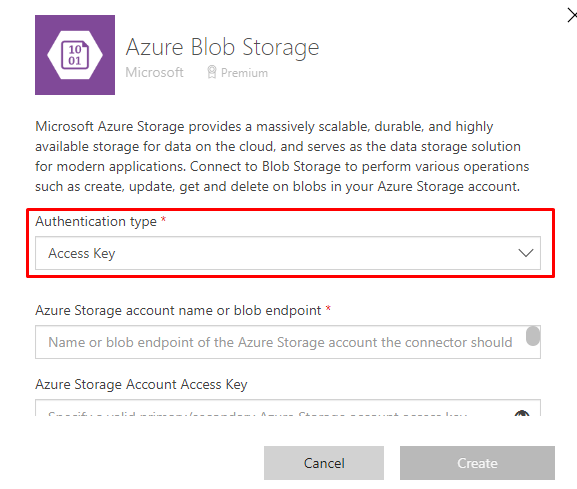Click the red asterisk beside blob endpoint

point(328,308)
